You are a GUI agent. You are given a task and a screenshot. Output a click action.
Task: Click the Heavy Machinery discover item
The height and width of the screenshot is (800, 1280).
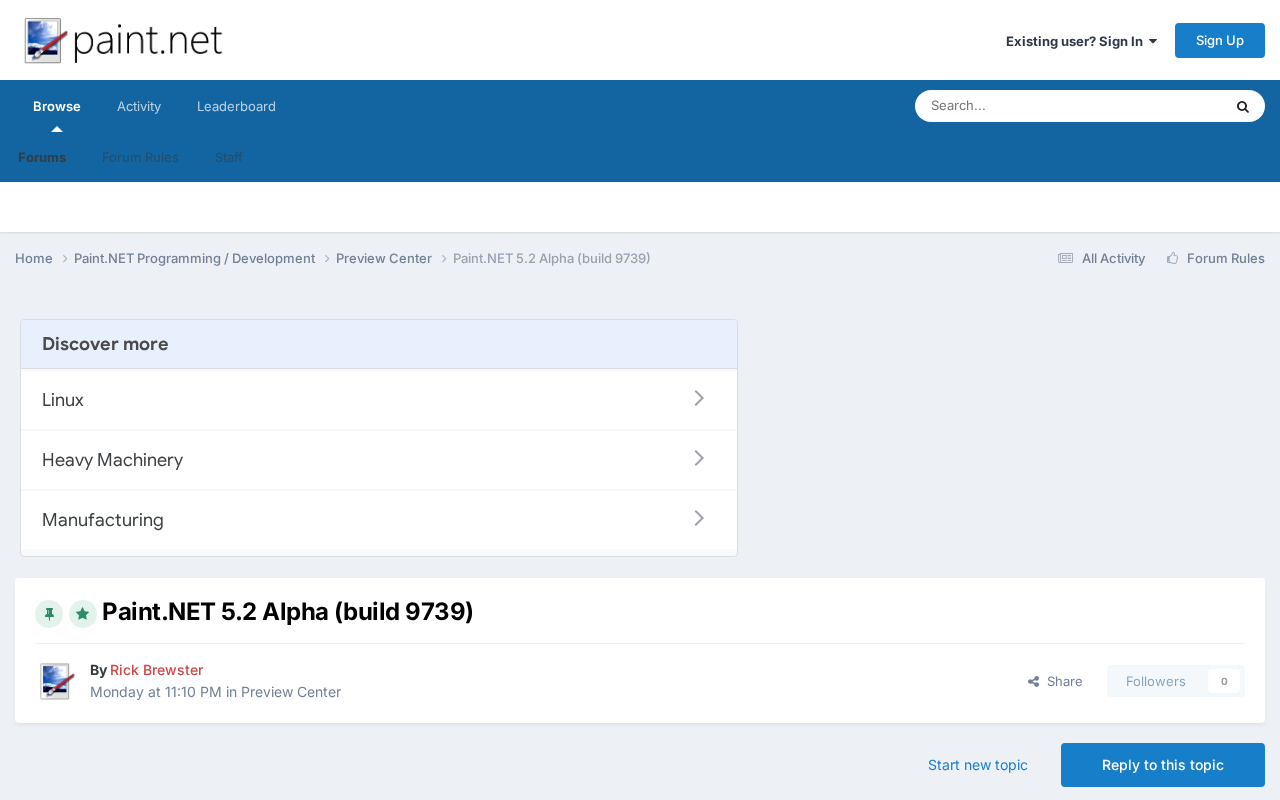pos(379,460)
